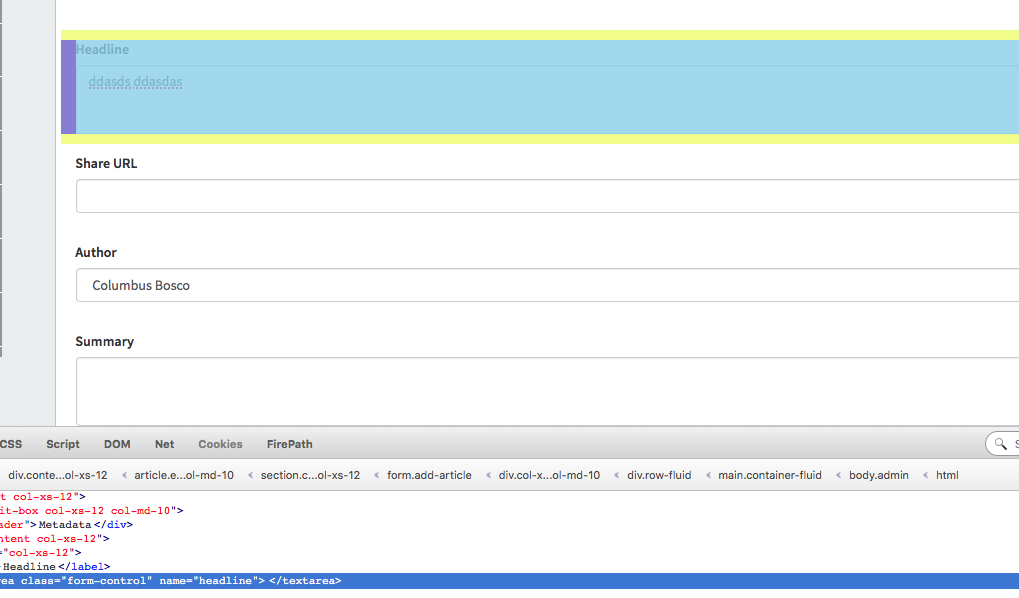This screenshot has width=1019, height=598.
Task: Switch to the CSS panel tab
Action: coord(11,444)
